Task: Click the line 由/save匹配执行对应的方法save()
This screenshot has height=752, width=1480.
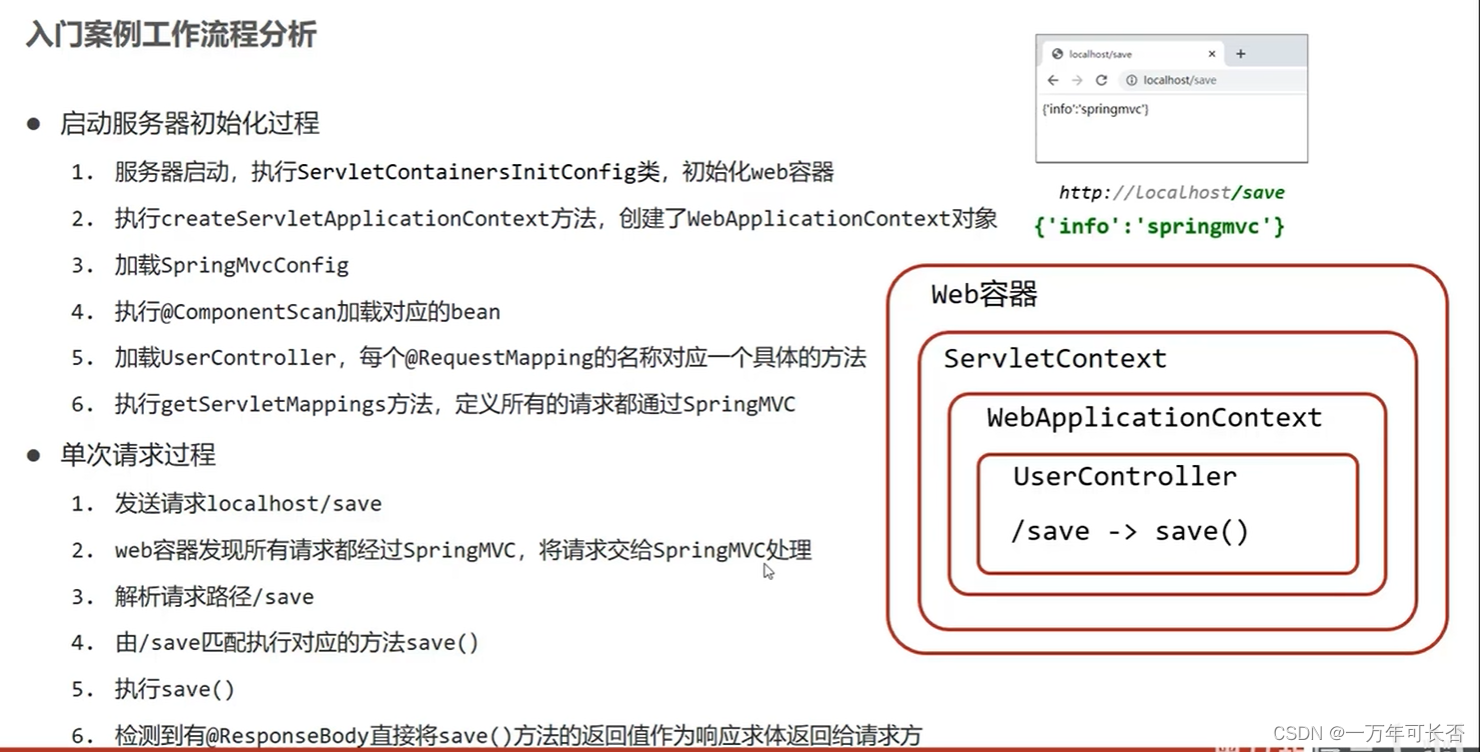Action: coord(297,643)
